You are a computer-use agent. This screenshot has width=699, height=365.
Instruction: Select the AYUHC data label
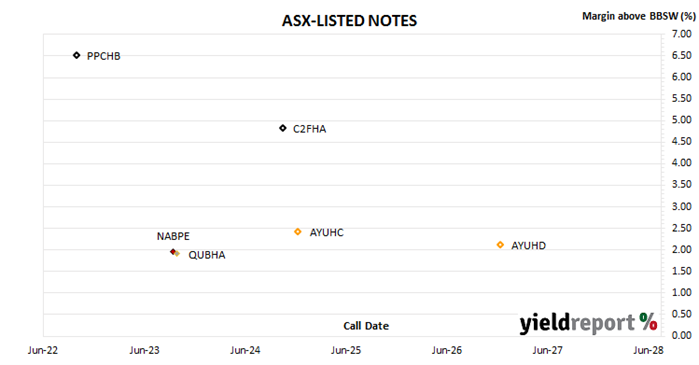click(x=327, y=233)
